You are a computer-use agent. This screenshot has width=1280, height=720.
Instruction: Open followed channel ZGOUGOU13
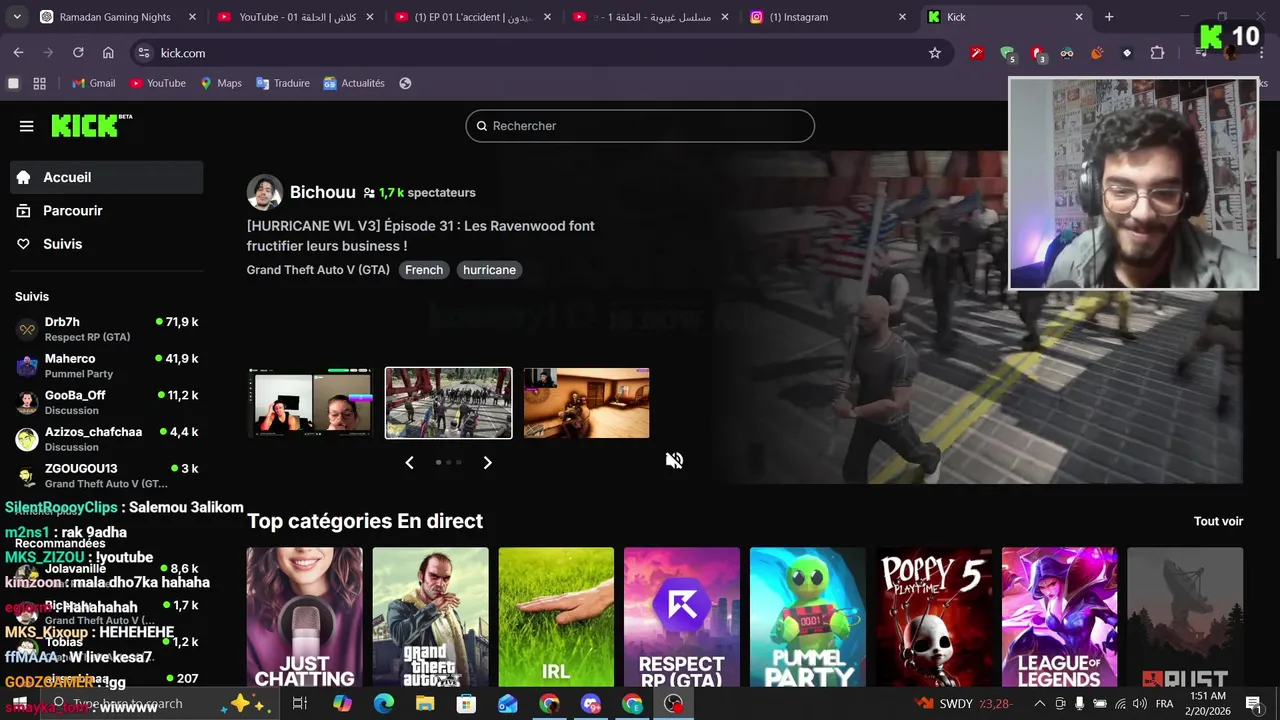[x=107, y=476]
